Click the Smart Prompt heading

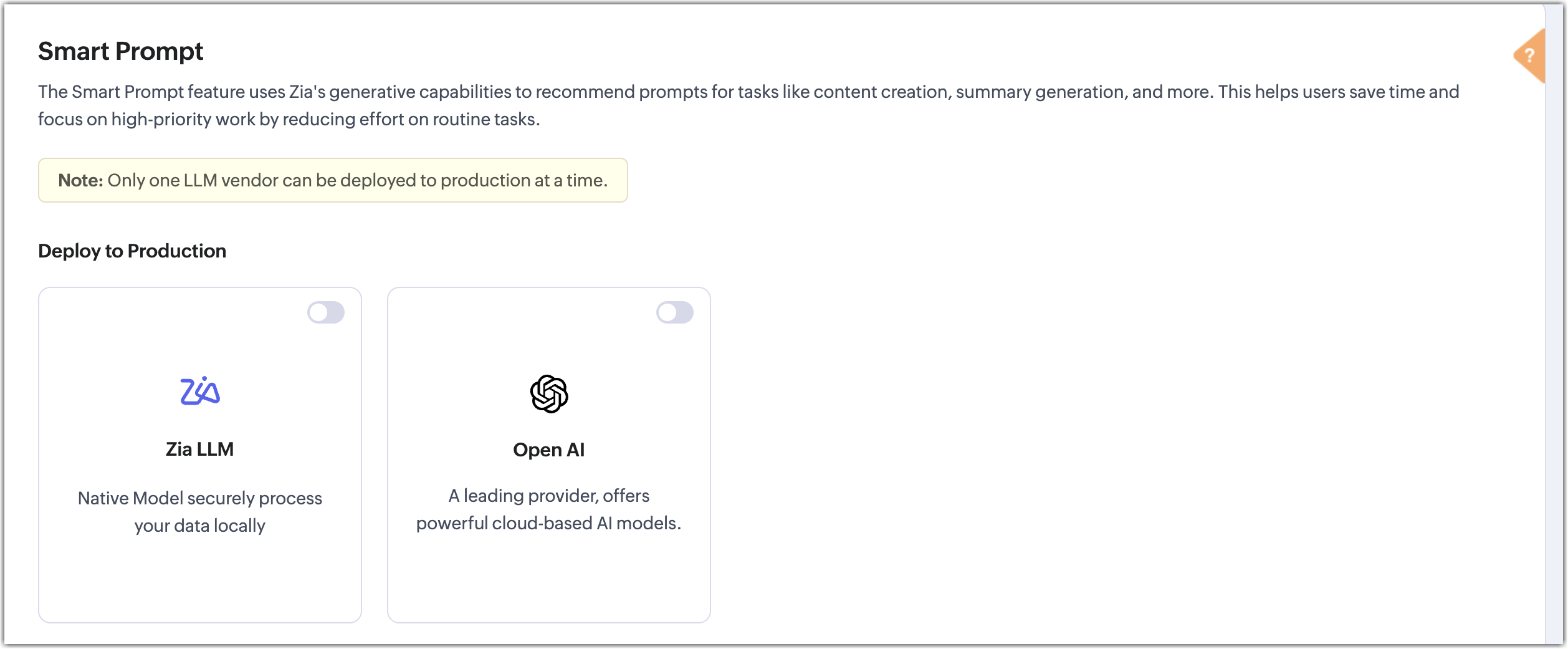point(121,51)
